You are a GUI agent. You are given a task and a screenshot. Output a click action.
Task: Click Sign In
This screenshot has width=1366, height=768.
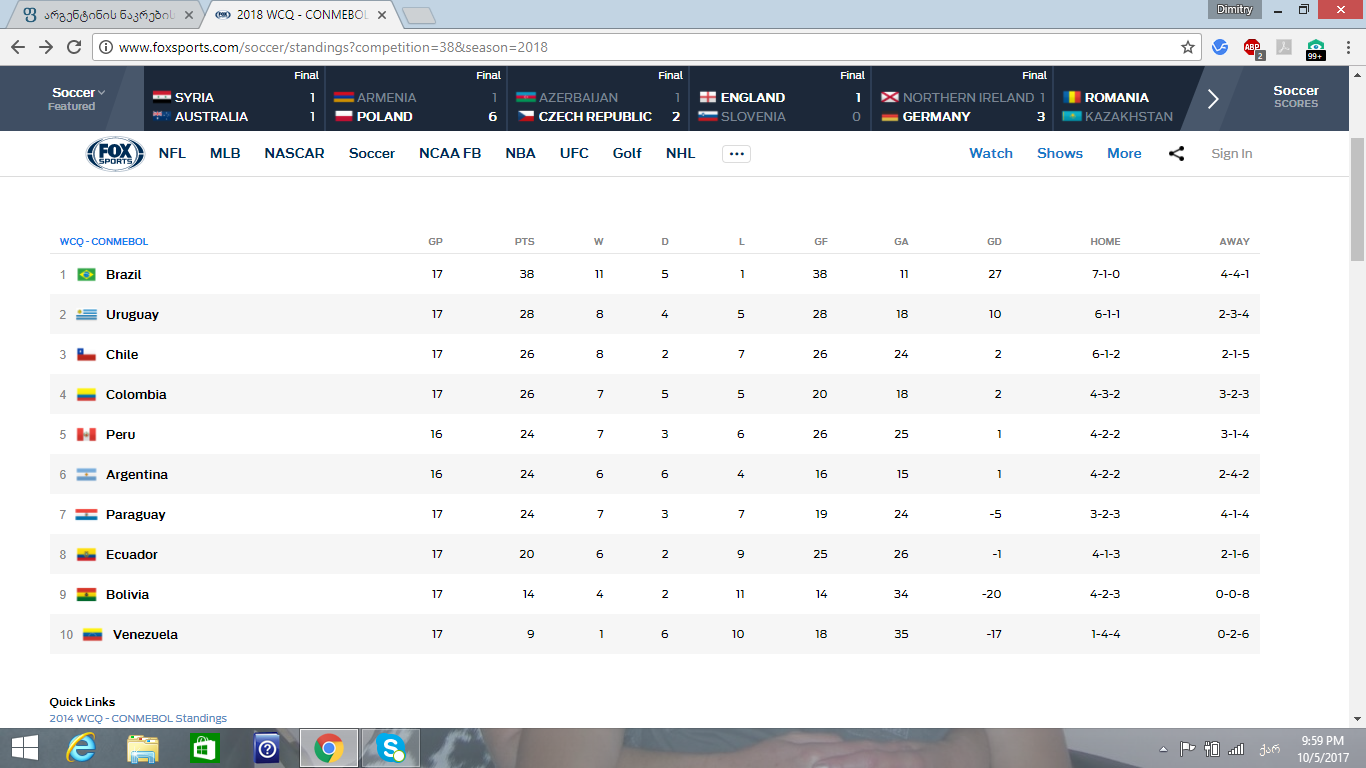click(1232, 153)
